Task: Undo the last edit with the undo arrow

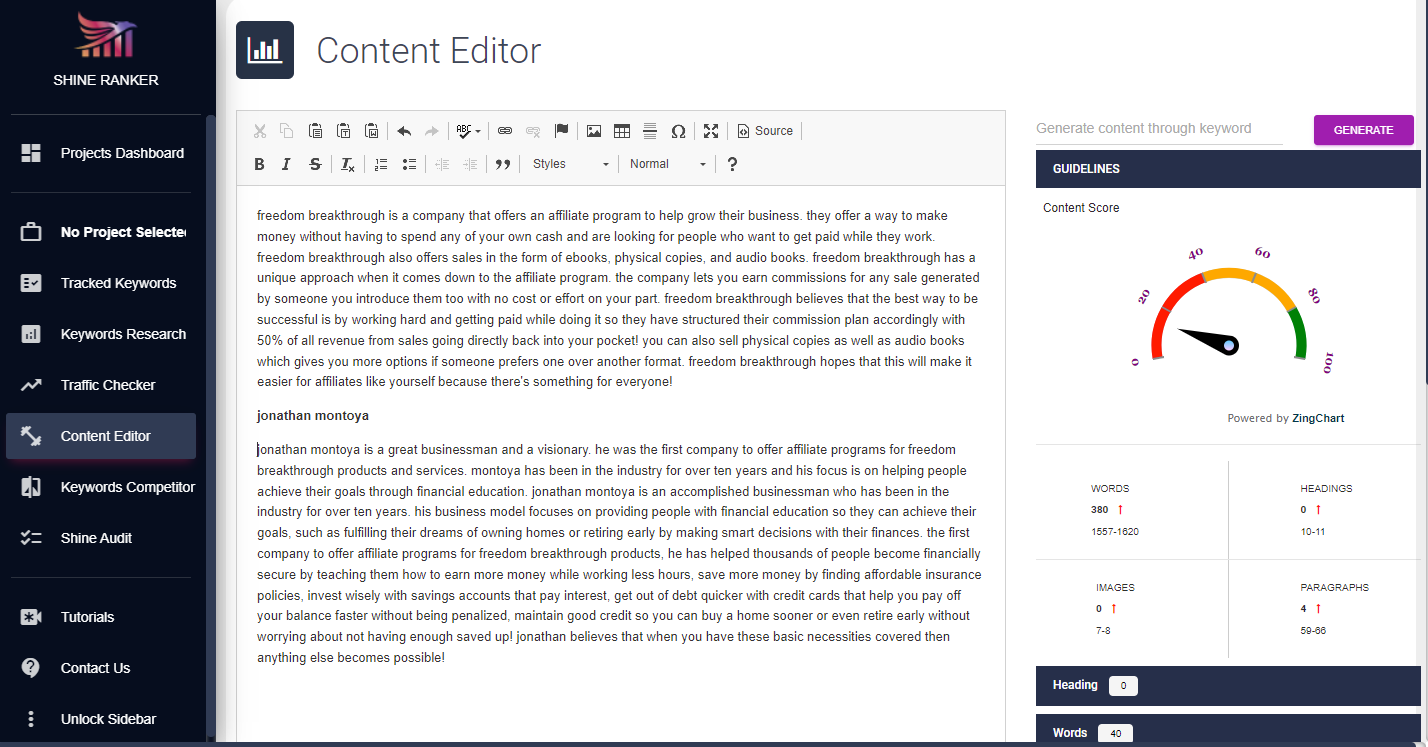Action: pos(404,131)
